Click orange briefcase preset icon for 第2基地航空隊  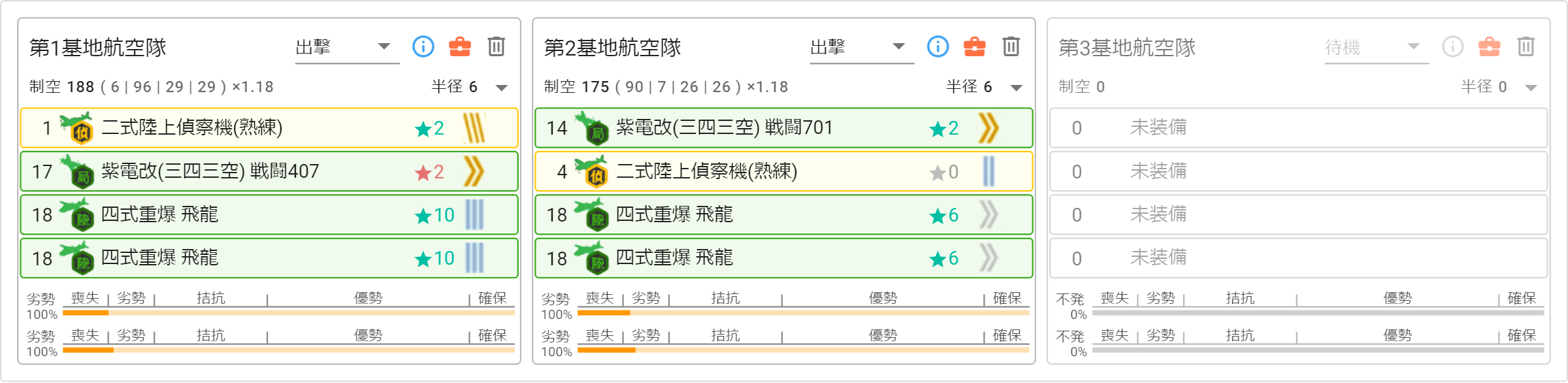coord(975,46)
